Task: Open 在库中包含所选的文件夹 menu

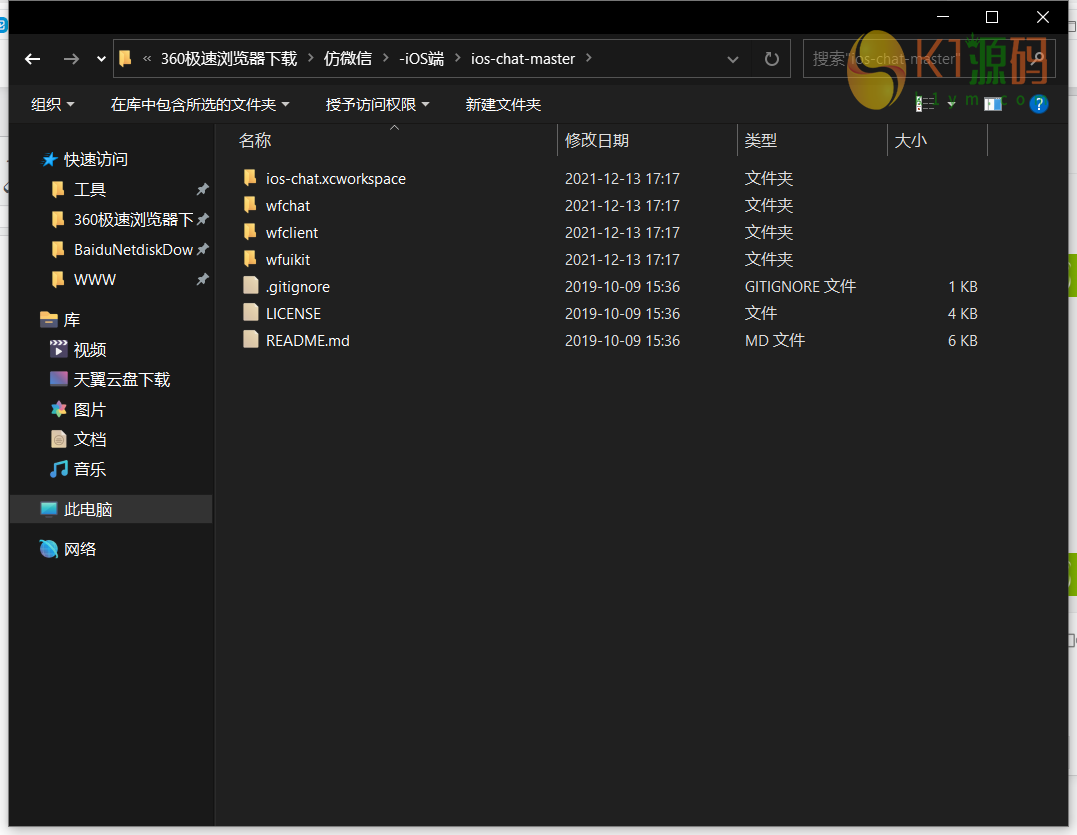Action: [x=200, y=104]
